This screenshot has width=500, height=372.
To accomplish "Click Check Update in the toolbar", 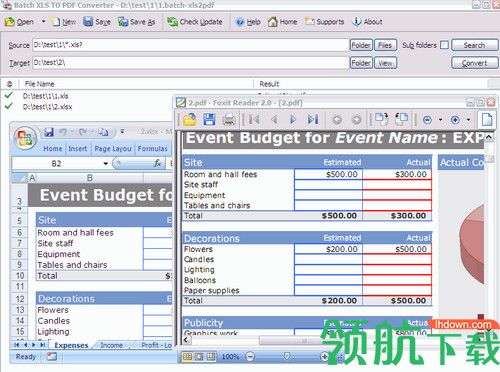I will (x=195, y=22).
